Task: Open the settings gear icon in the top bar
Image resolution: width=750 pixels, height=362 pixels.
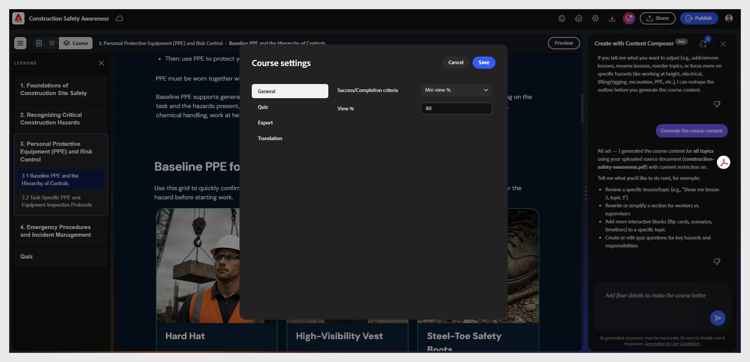Action: (596, 18)
